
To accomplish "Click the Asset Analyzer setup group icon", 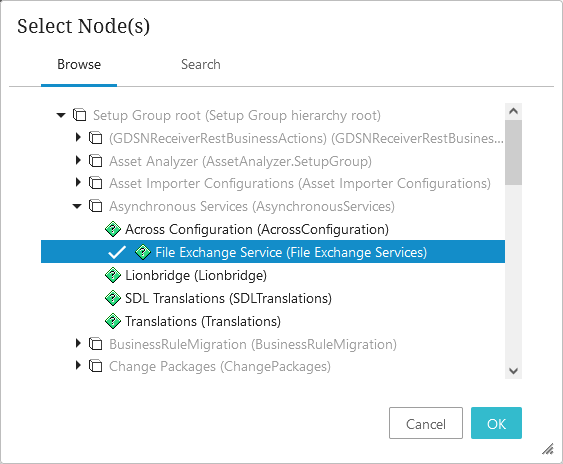I will point(96,161).
